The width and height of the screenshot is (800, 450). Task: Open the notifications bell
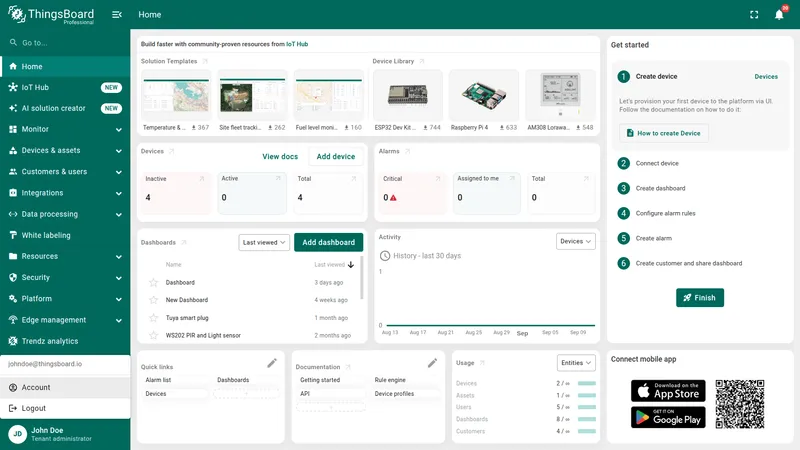pos(779,15)
